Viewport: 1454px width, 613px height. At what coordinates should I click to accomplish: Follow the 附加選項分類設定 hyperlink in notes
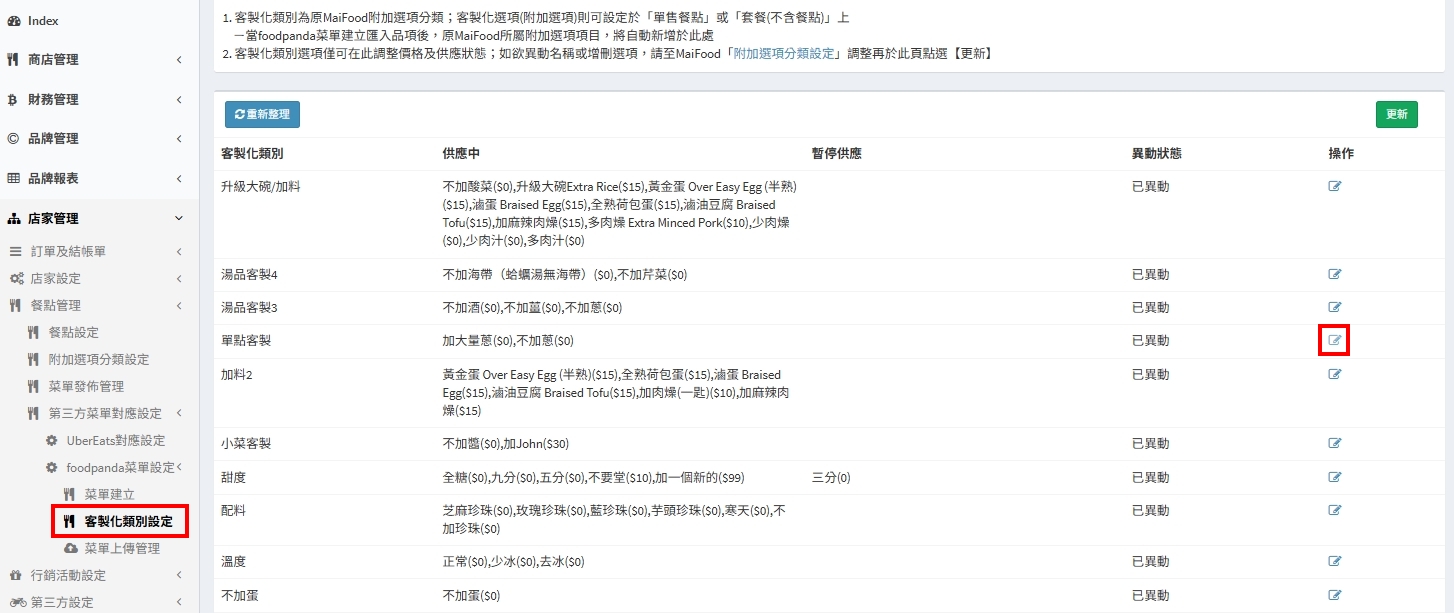(783, 53)
